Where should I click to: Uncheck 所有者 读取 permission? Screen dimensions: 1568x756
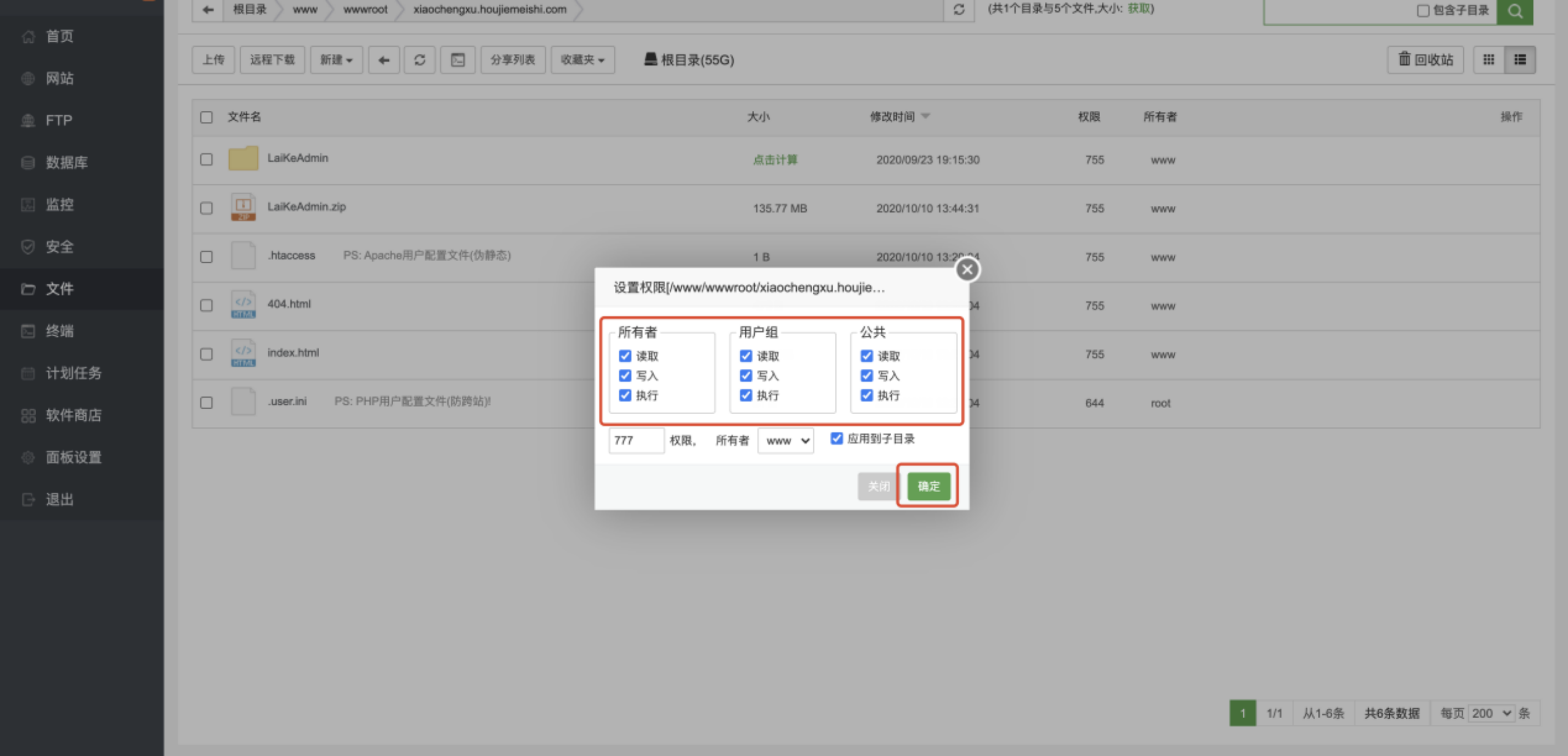625,356
